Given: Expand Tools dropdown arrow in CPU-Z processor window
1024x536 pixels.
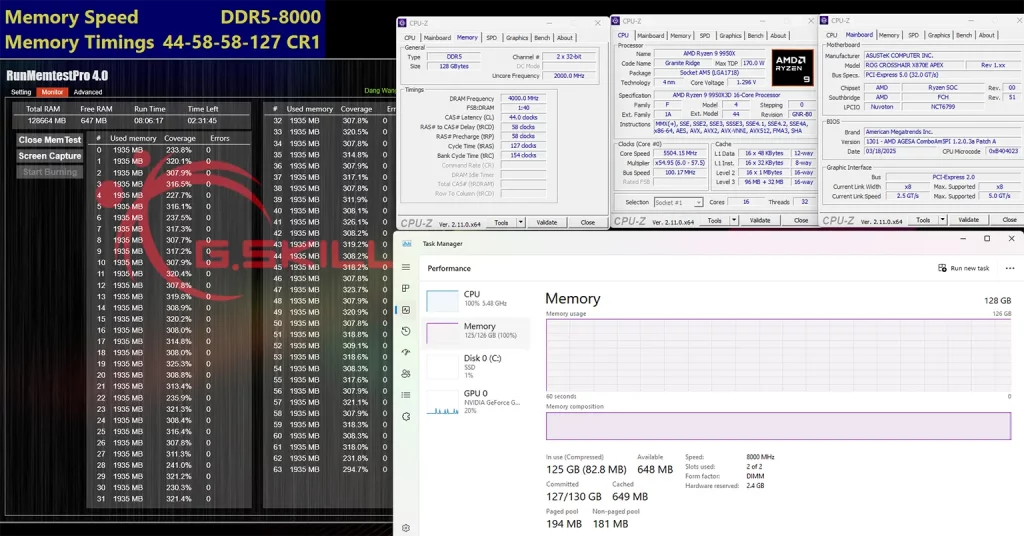Looking at the screenshot, I should pos(734,221).
